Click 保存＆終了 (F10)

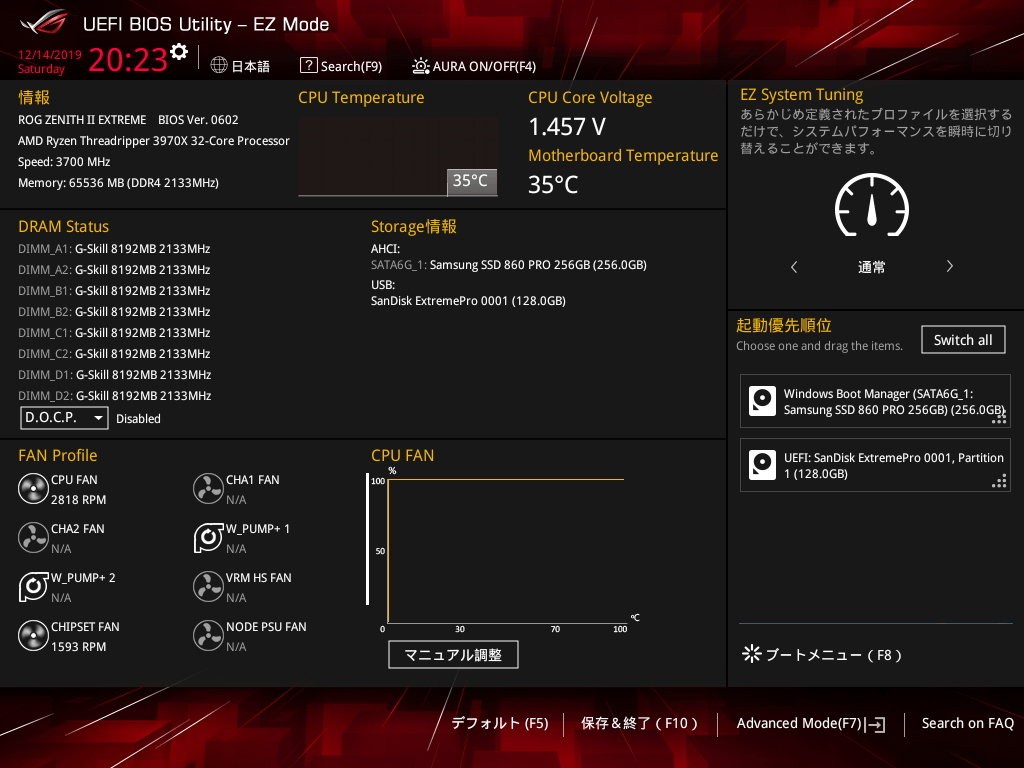pos(639,723)
